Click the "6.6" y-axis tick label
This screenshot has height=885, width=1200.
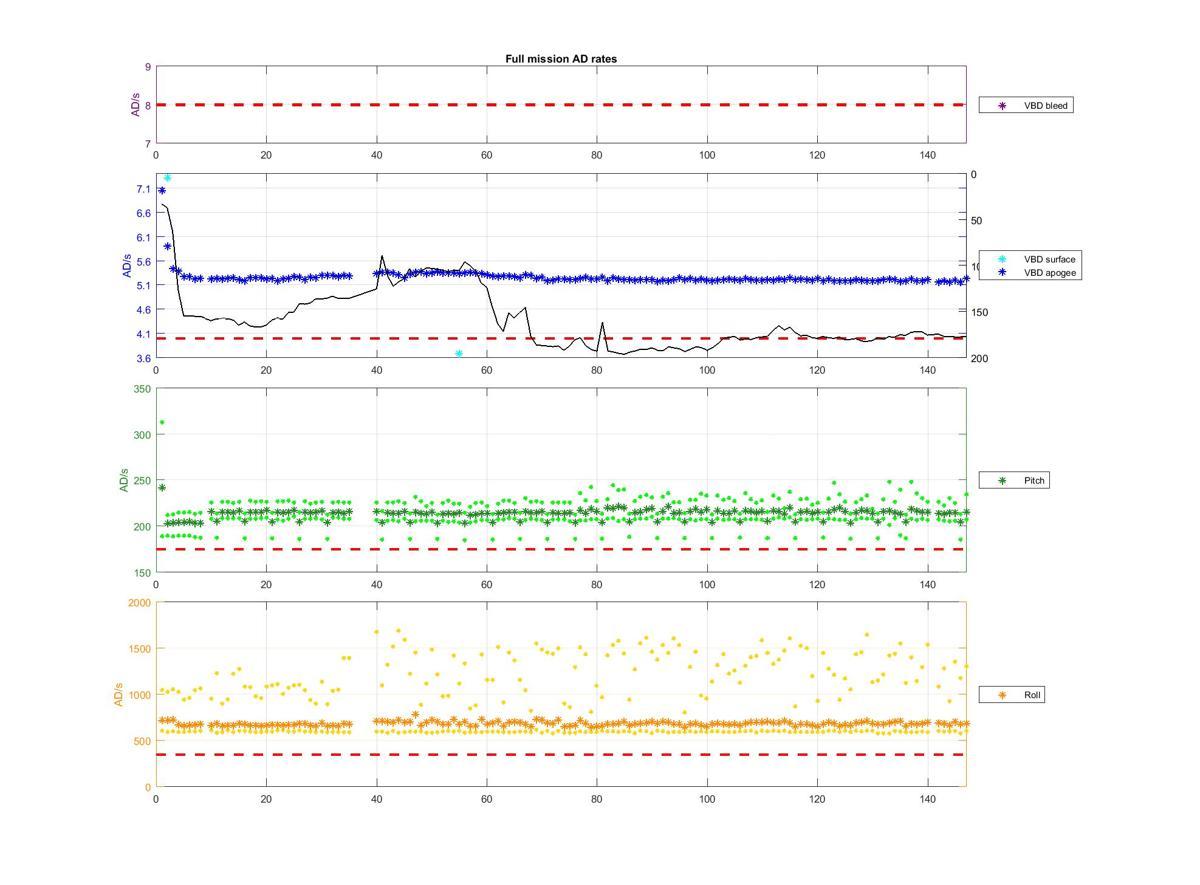(144, 213)
